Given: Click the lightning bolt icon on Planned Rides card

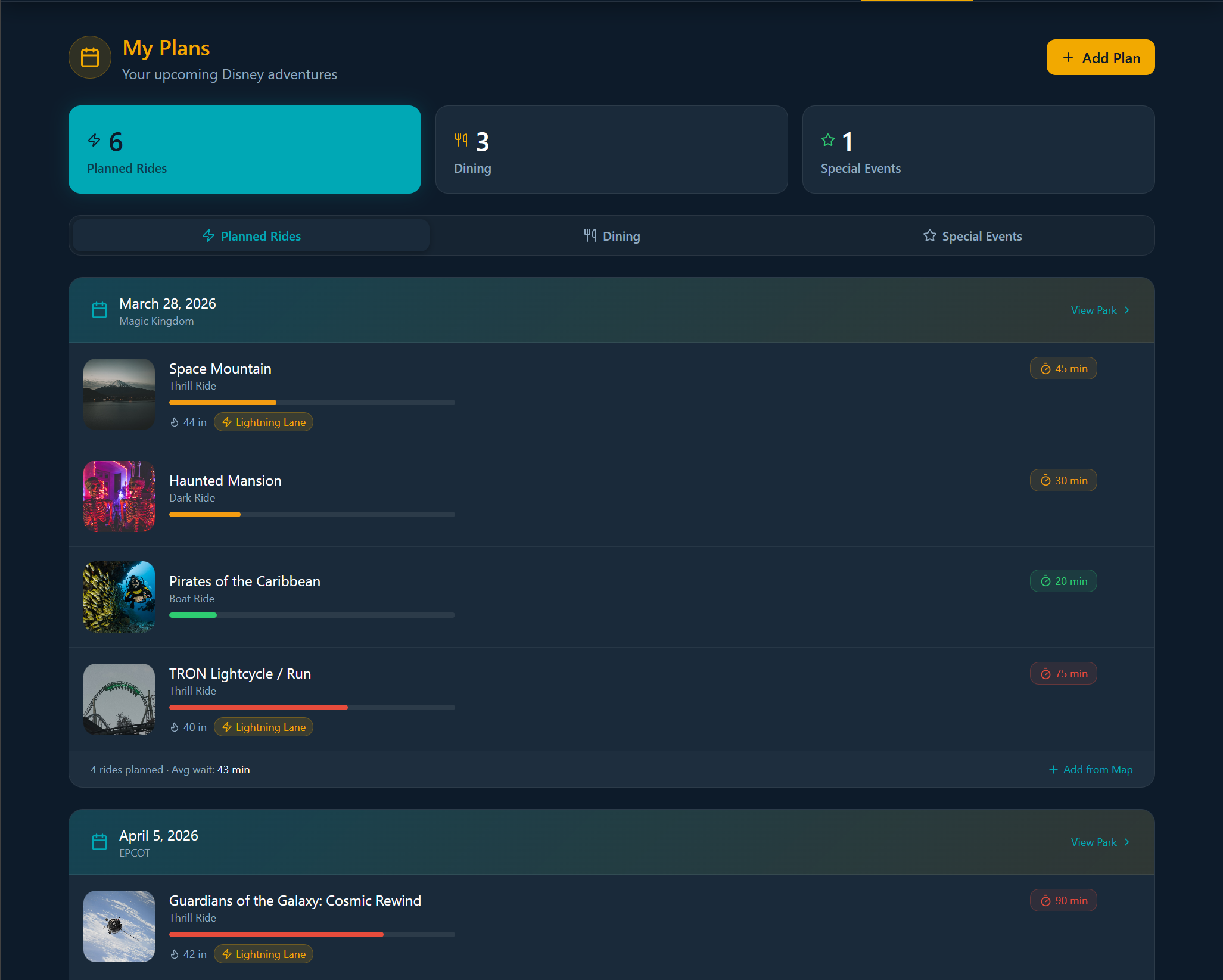Looking at the screenshot, I should click(x=94, y=139).
